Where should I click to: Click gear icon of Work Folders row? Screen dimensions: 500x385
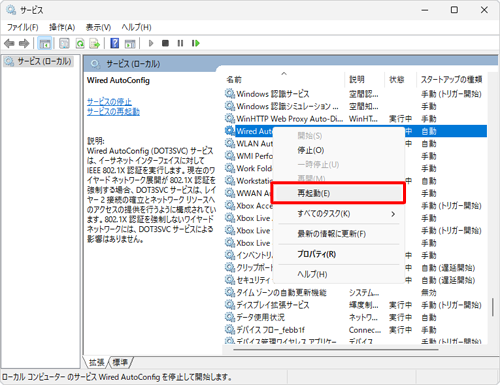pyautogui.click(x=230, y=168)
